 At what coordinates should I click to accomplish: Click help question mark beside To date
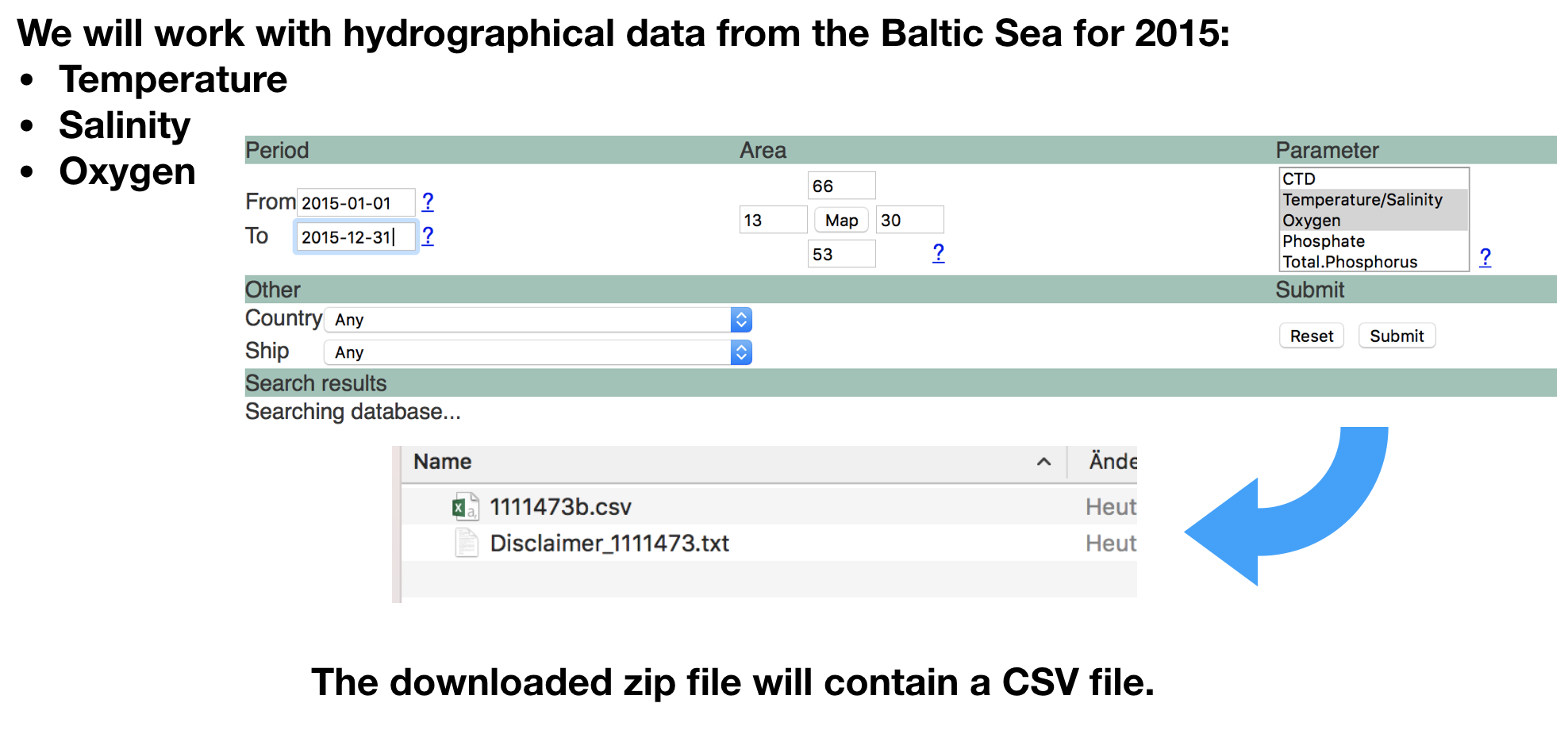(x=428, y=236)
